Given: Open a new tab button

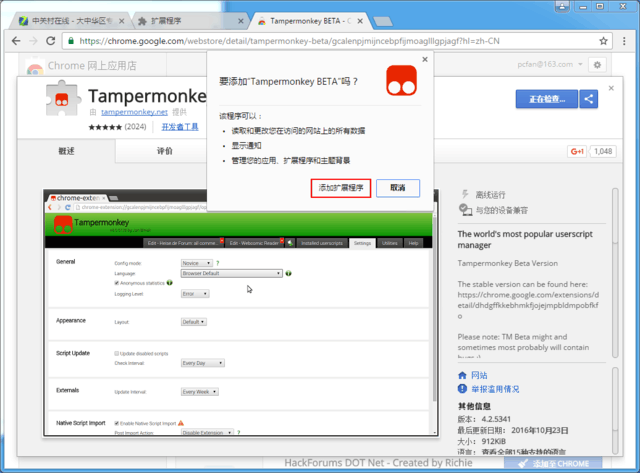Looking at the screenshot, I should click(383, 21).
